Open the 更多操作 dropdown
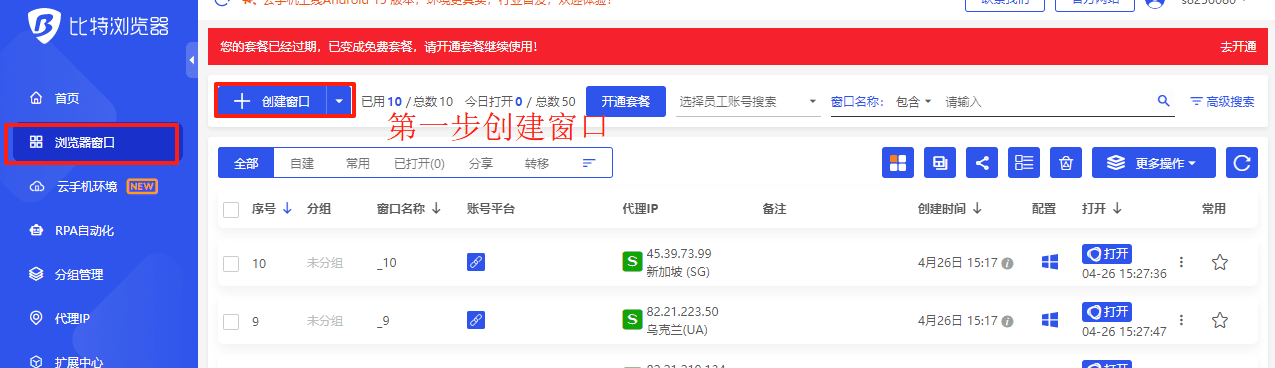Viewport: 1275px width, 368px height. (x=1153, y=163)
